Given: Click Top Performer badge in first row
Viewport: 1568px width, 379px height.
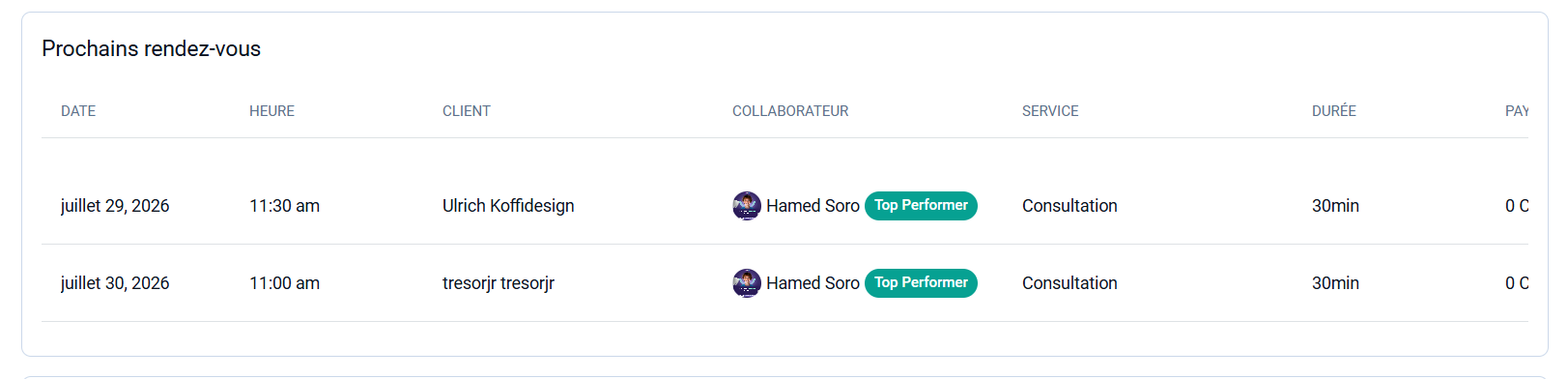Looking at the screenshot, I should (921, 206).
